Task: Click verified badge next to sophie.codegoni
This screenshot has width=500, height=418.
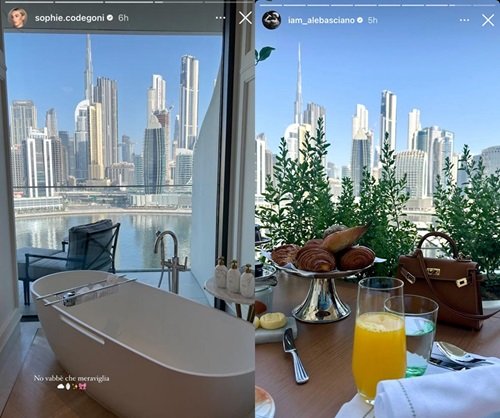Action: point(110,18)
